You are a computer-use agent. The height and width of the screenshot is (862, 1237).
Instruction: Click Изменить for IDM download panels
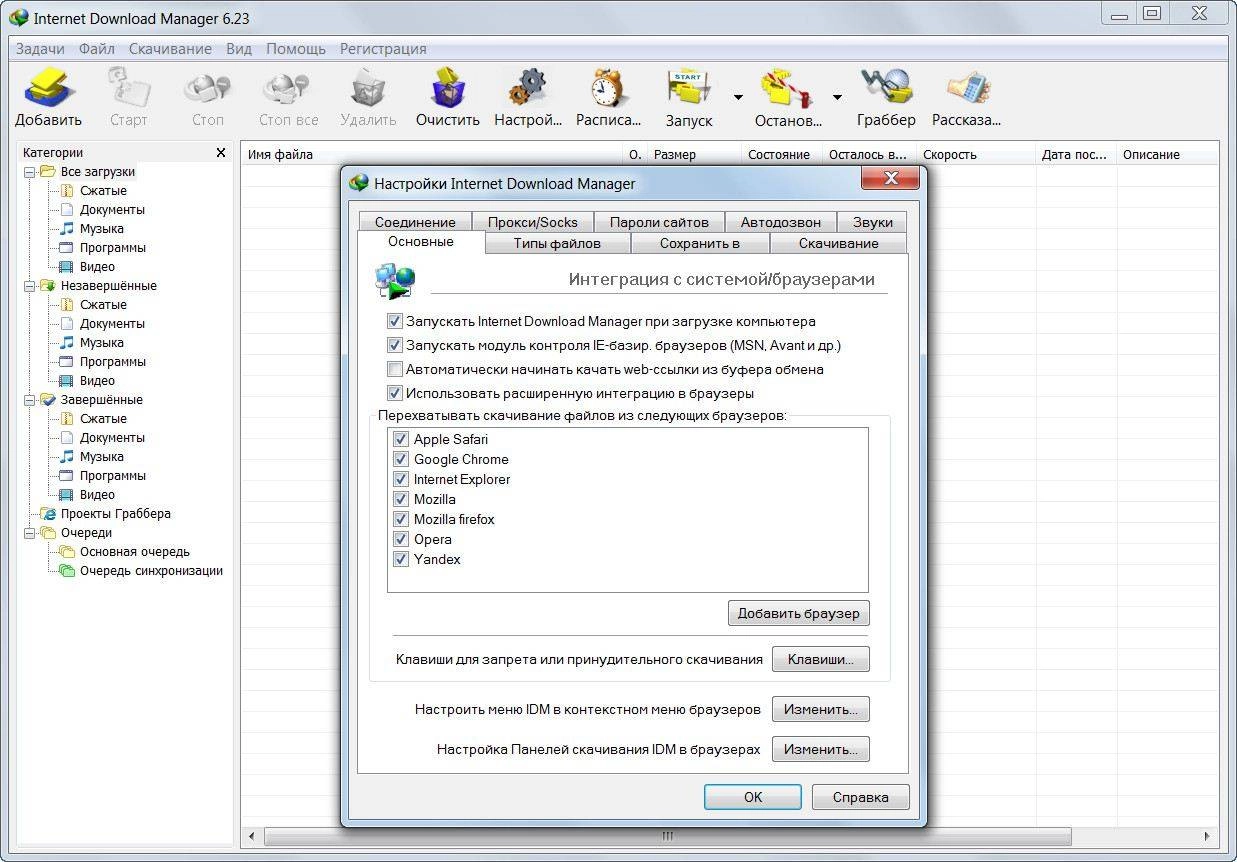point(820,749)
